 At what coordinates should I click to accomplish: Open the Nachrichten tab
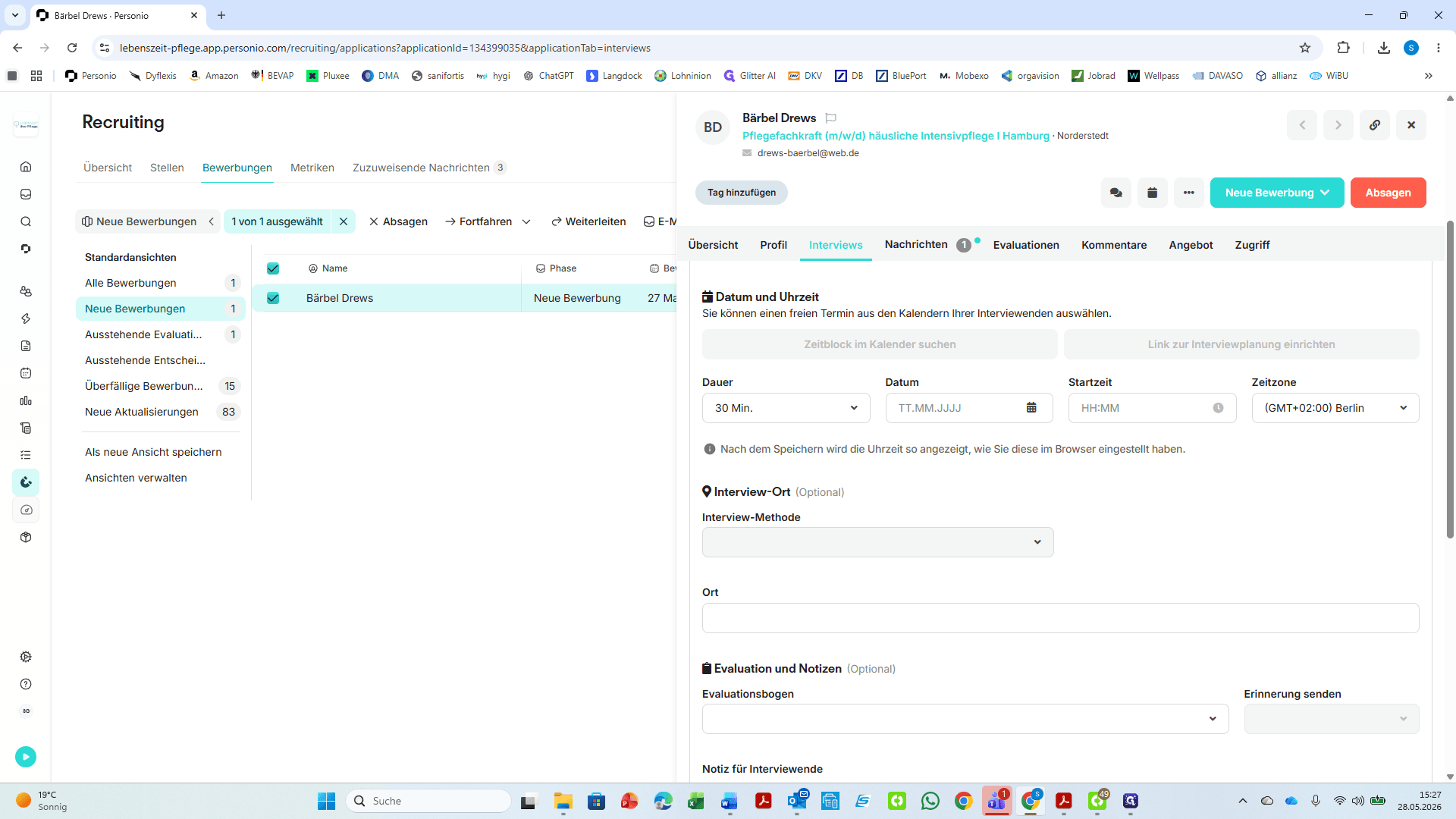coord(916,244)
